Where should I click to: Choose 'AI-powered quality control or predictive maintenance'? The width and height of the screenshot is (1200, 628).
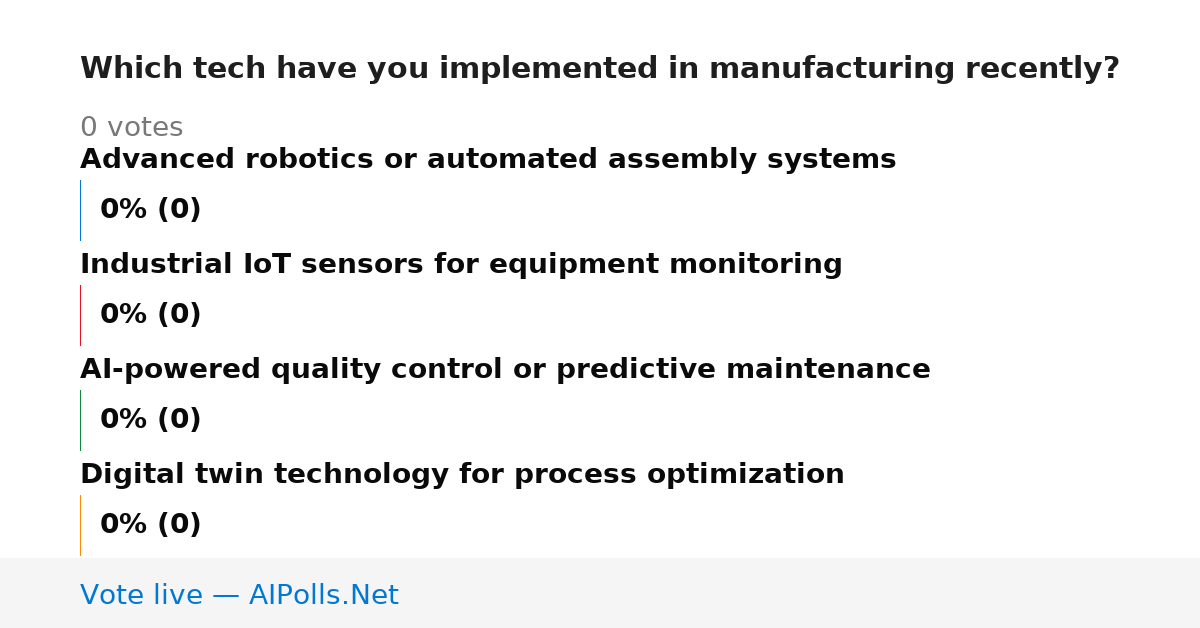pyautogui.click(x=505, y=370)
